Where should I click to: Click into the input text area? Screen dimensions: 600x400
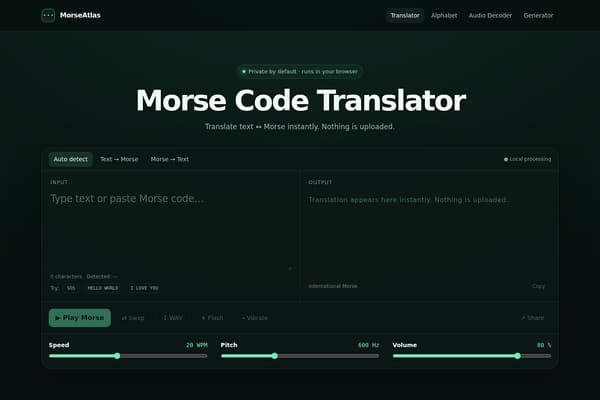(x=171, y=230)
